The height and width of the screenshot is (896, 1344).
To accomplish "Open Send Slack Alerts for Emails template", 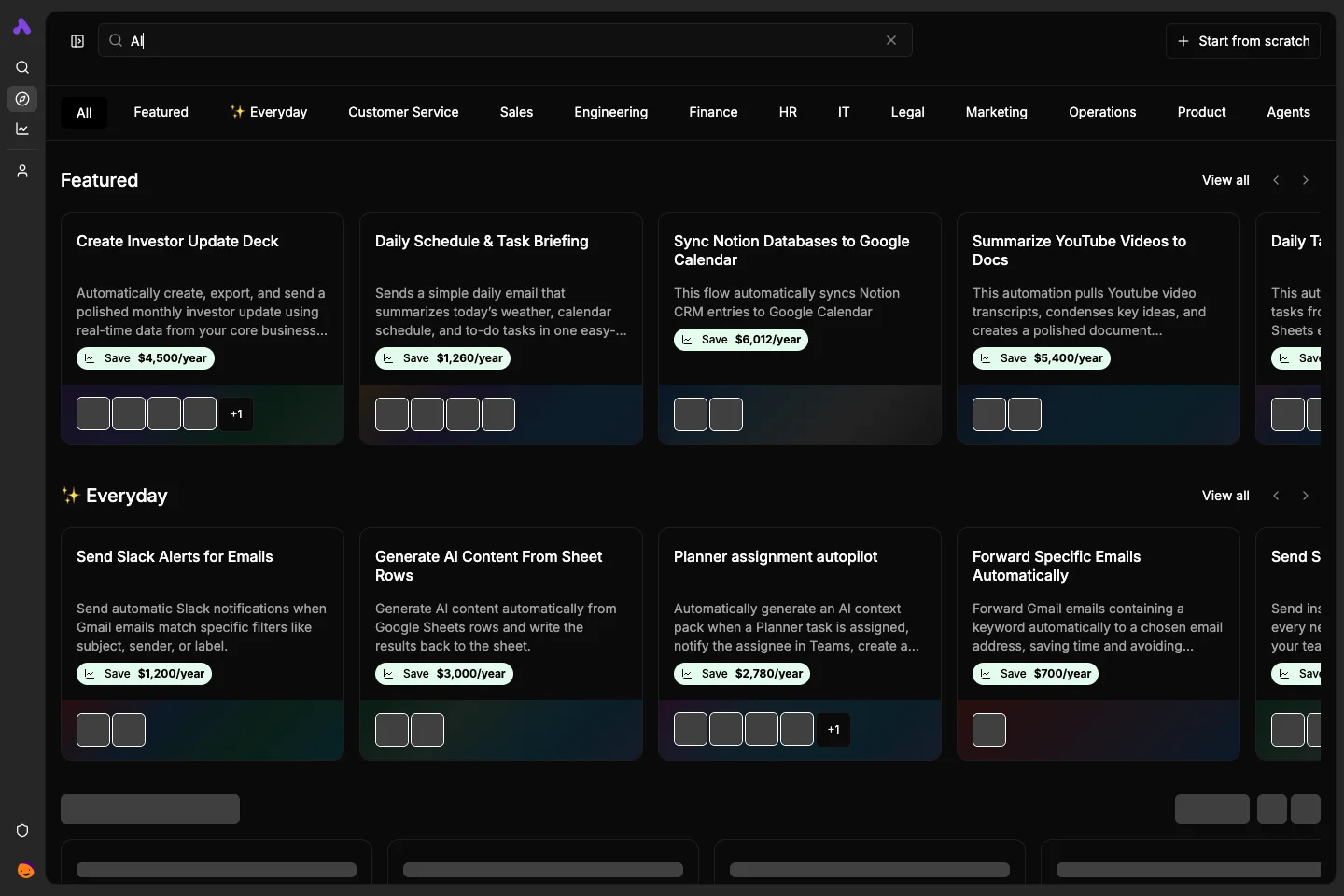I will pyautogui.click(x=203, y=644).
